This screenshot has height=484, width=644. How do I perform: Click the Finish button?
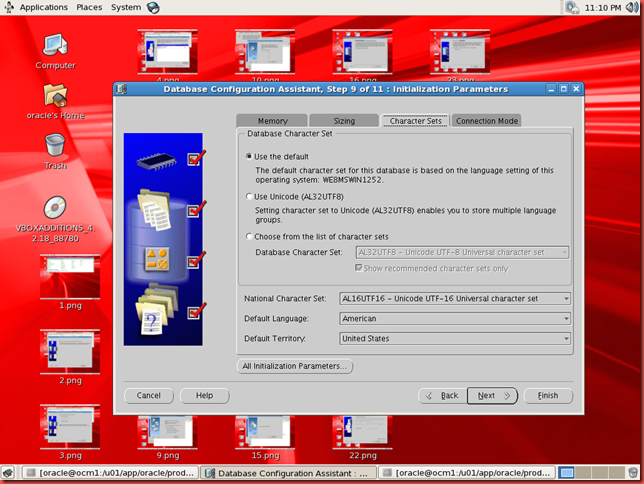[548, 396]
